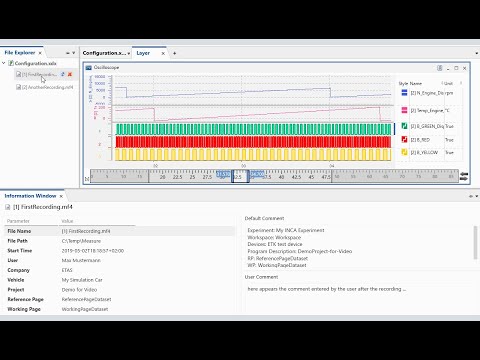Viewport: 480px width, 360px height.
Task: Select the File Explorer tab
Action: pos(20,53)
